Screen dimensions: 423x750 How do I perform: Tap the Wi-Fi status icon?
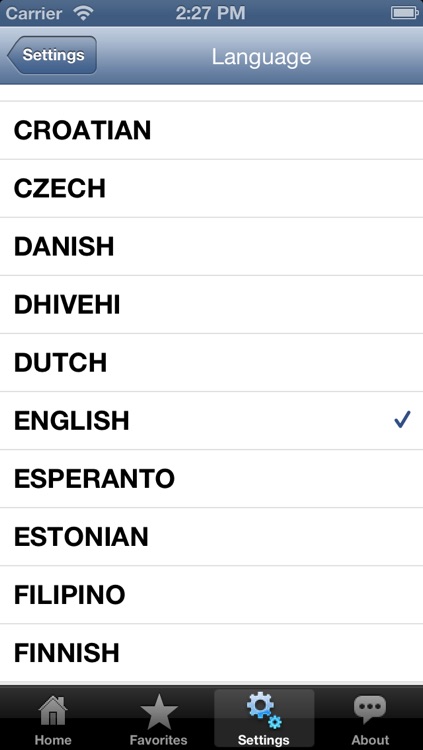(x=84, y=13)
